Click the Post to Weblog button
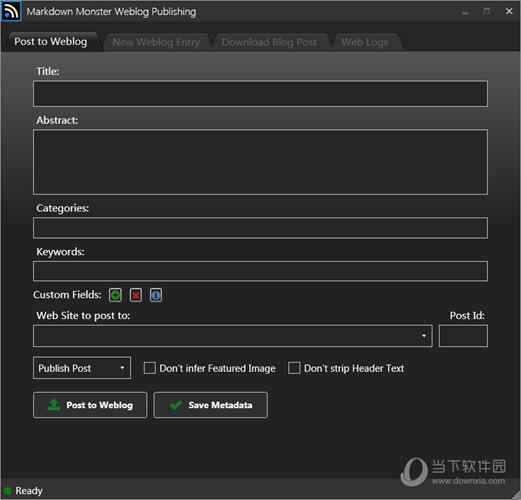 coord(90,405)
